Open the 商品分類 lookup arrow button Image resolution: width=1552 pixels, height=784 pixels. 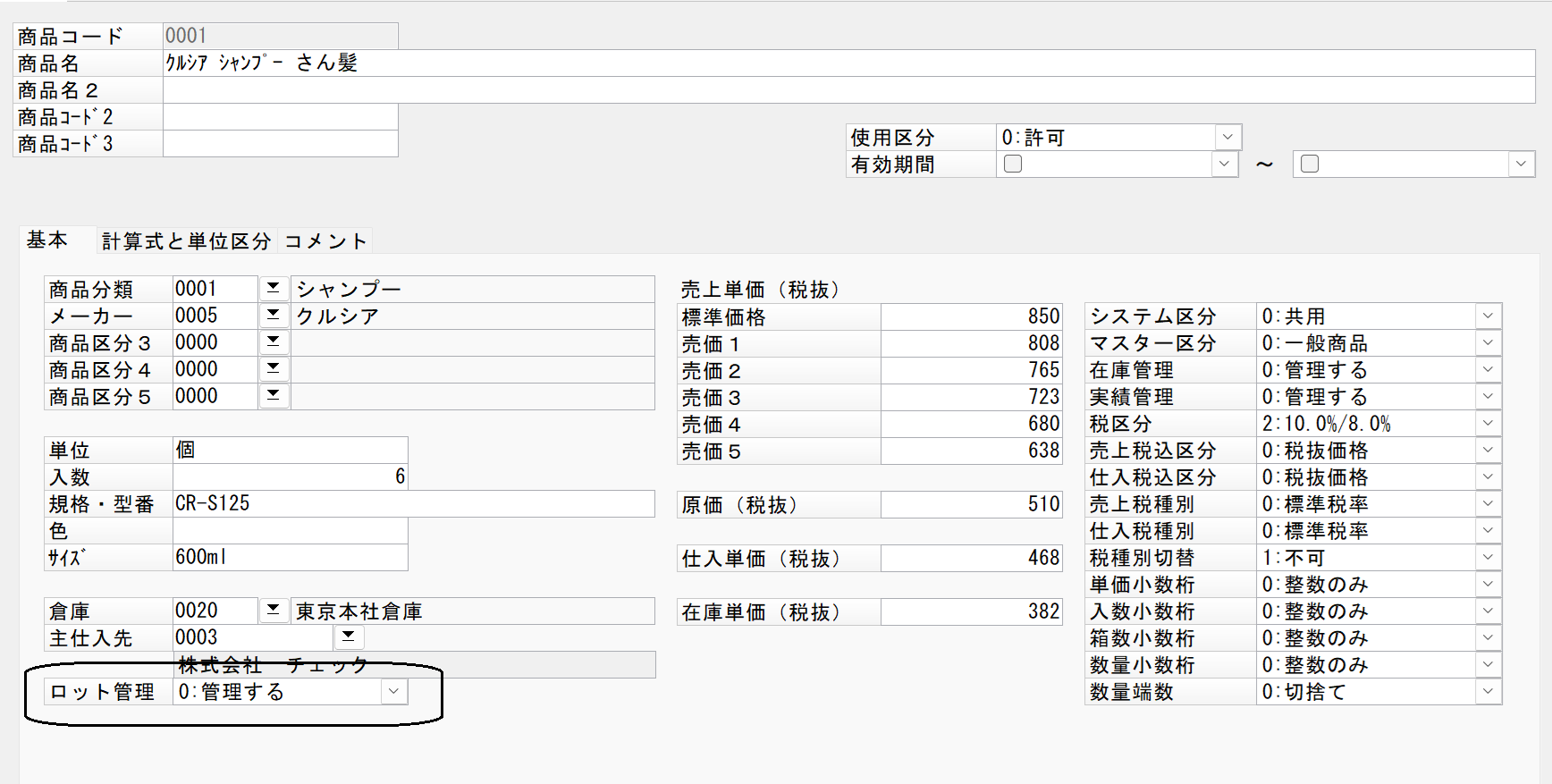coord(274,288)
